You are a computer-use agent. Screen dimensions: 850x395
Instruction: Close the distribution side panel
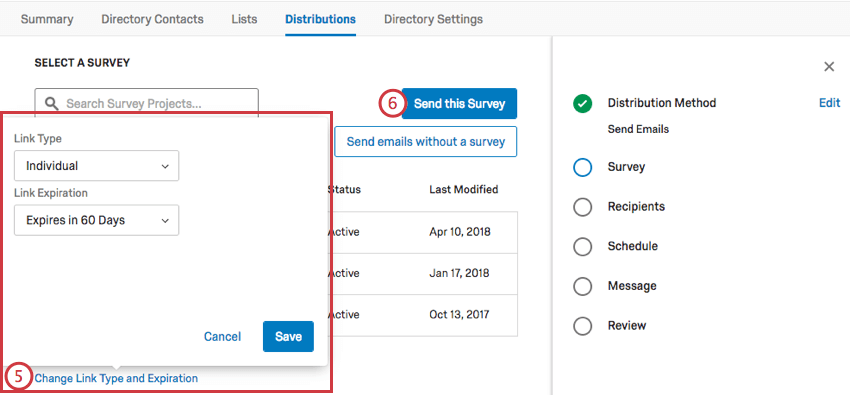829,67
